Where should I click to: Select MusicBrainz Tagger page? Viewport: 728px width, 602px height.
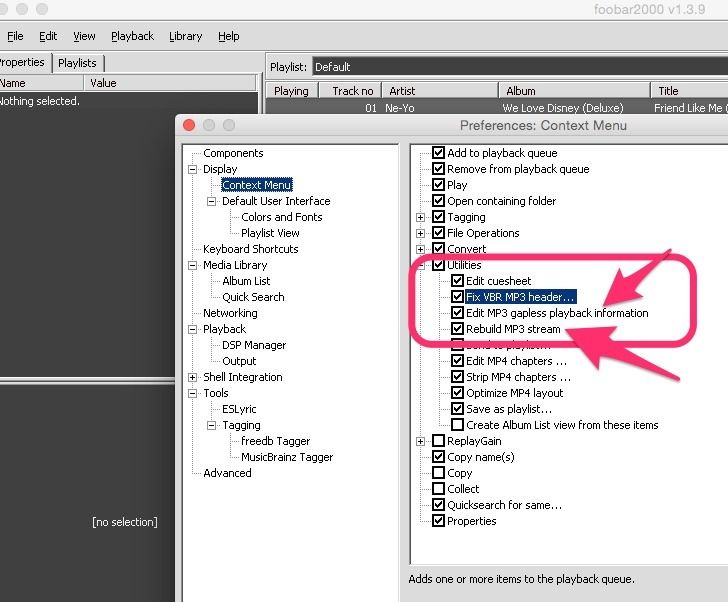pyautogui.click(x=287, y=457)
